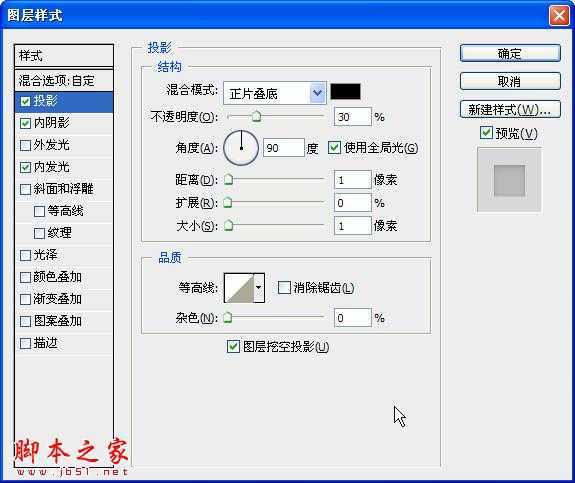Viewport: 575px width, 483px height.
Task: Enable the 纹理 sub-option checkbox
Action: point(39,233)
